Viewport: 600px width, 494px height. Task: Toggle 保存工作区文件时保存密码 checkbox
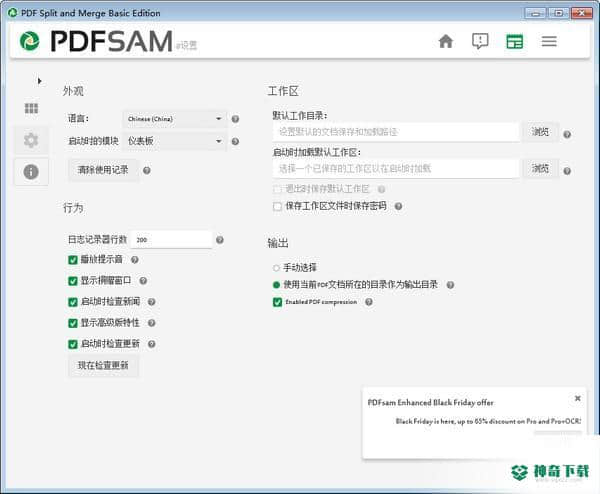click(x=277, y=207)
